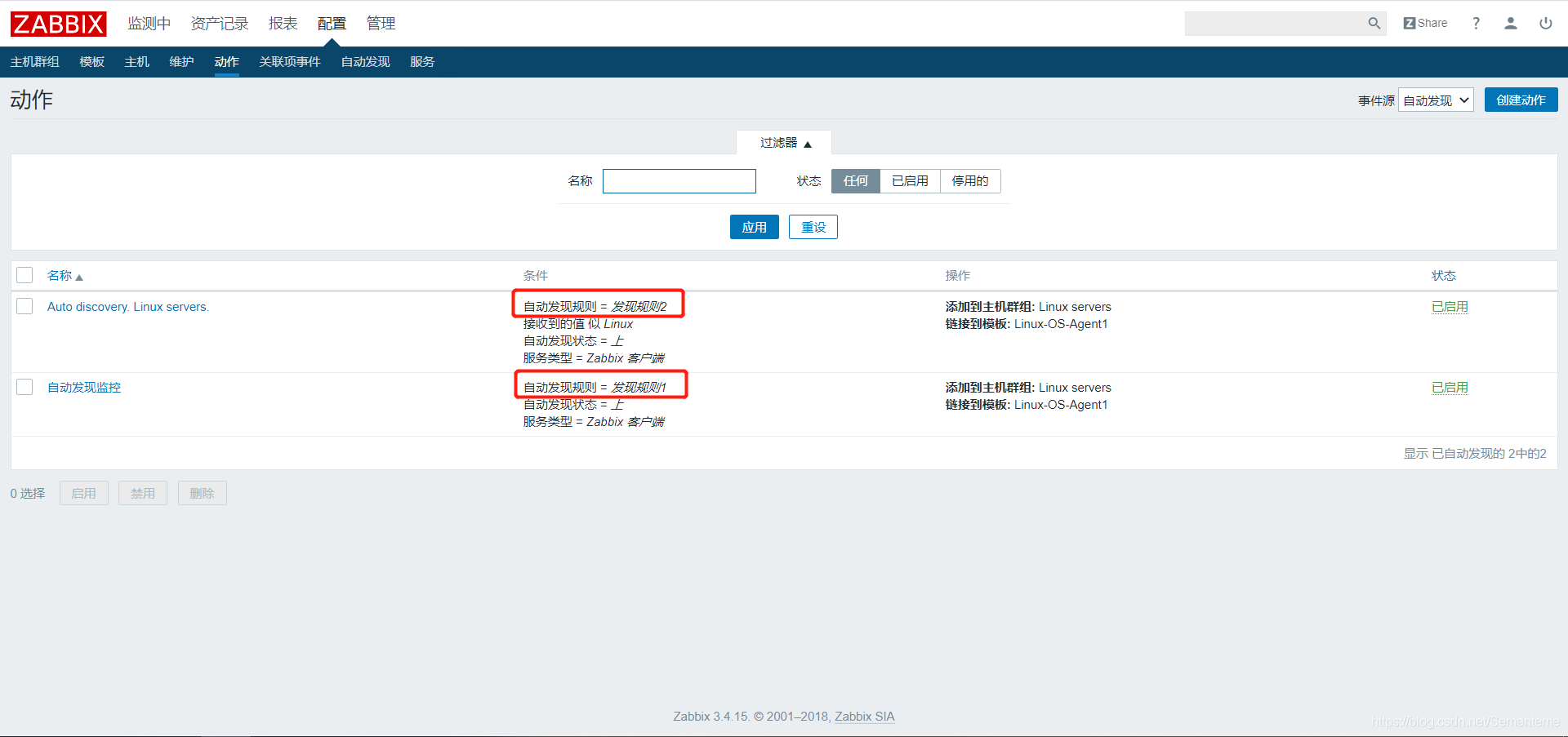Click the 0 选择 counter text
The height and width of the screenshot is (737, 1568).
coord(28,493)
